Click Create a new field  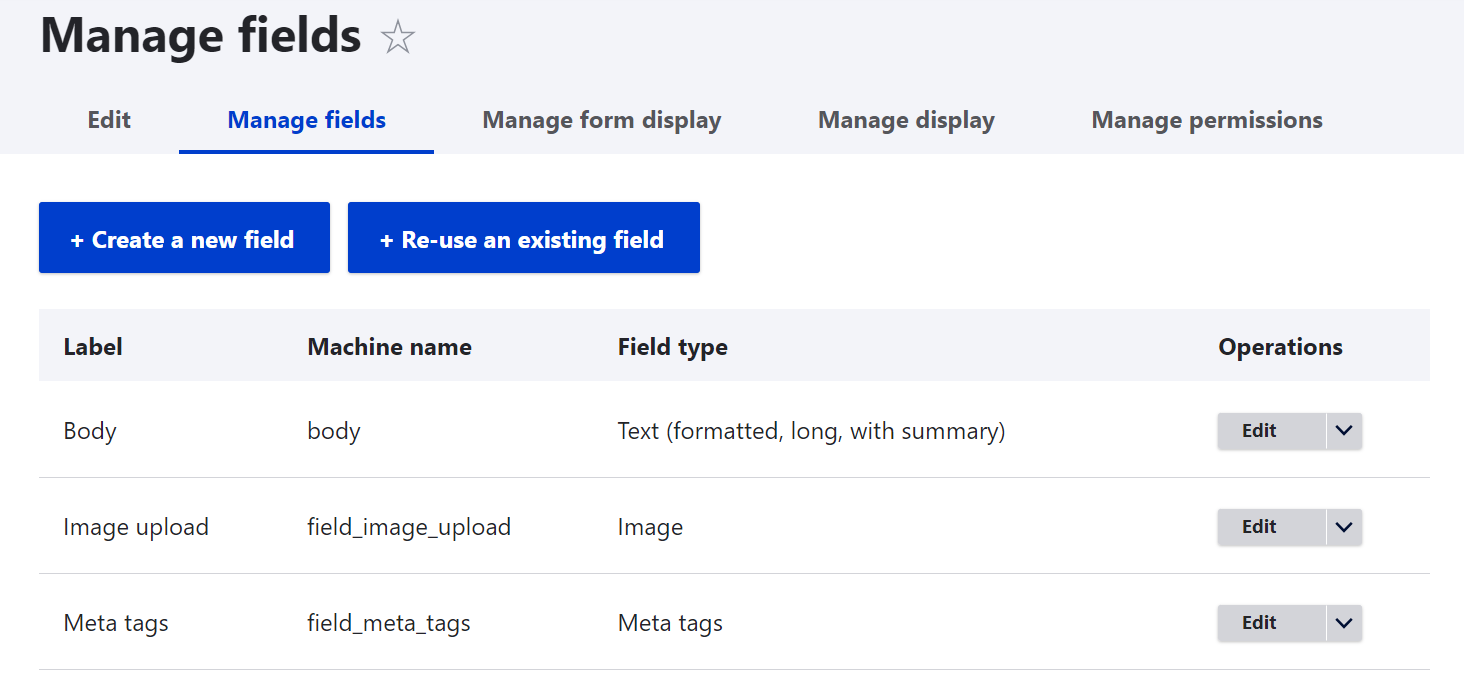[x=184, y=238]
